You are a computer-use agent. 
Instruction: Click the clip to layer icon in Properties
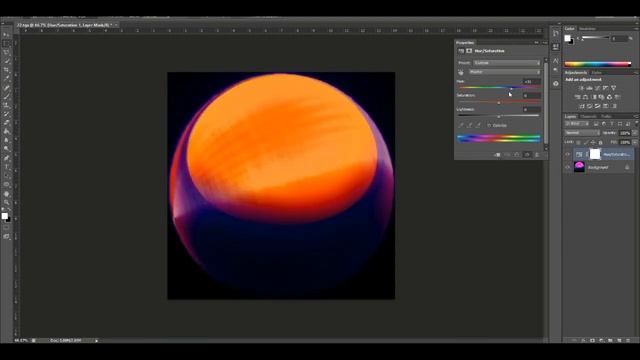coord(498,155)
